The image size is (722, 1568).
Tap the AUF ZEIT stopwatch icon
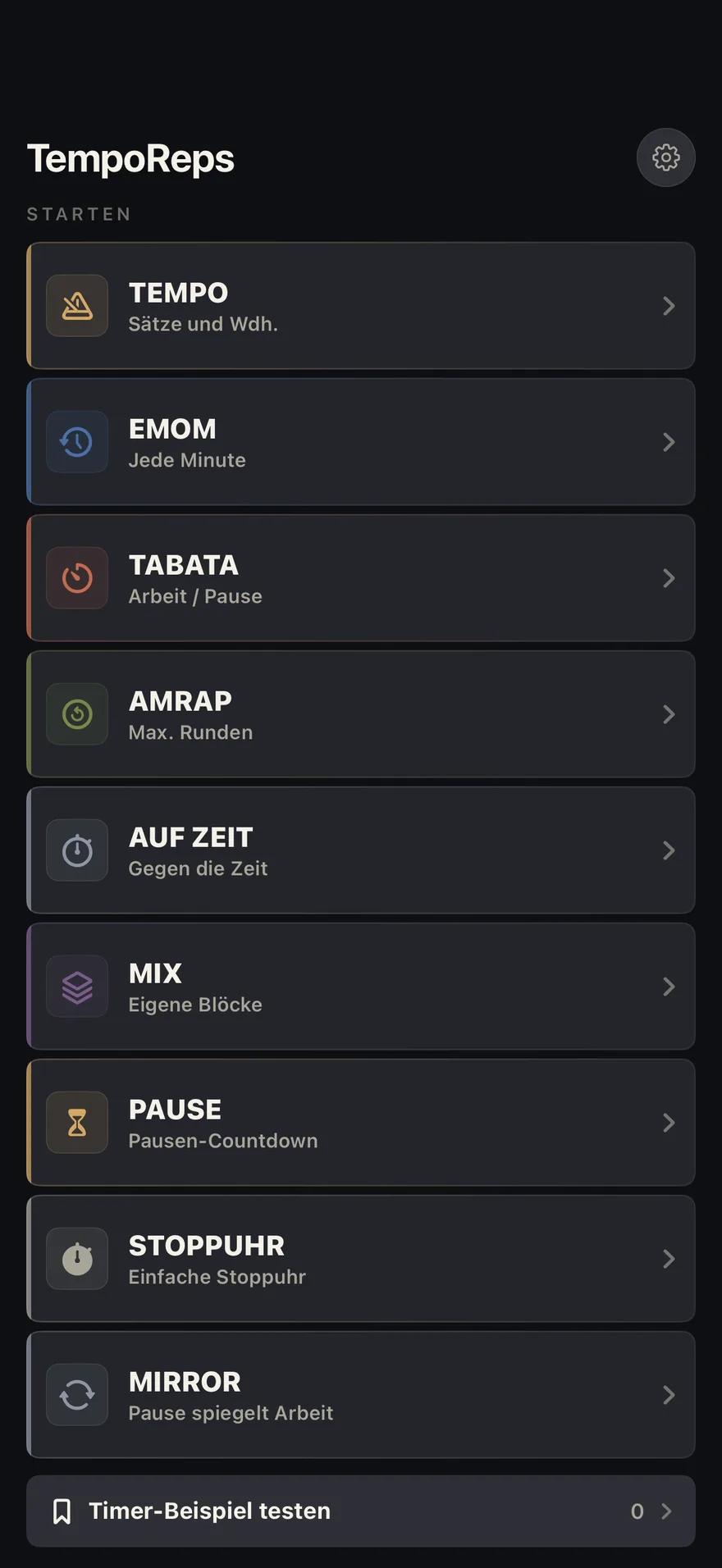(77, 850)
